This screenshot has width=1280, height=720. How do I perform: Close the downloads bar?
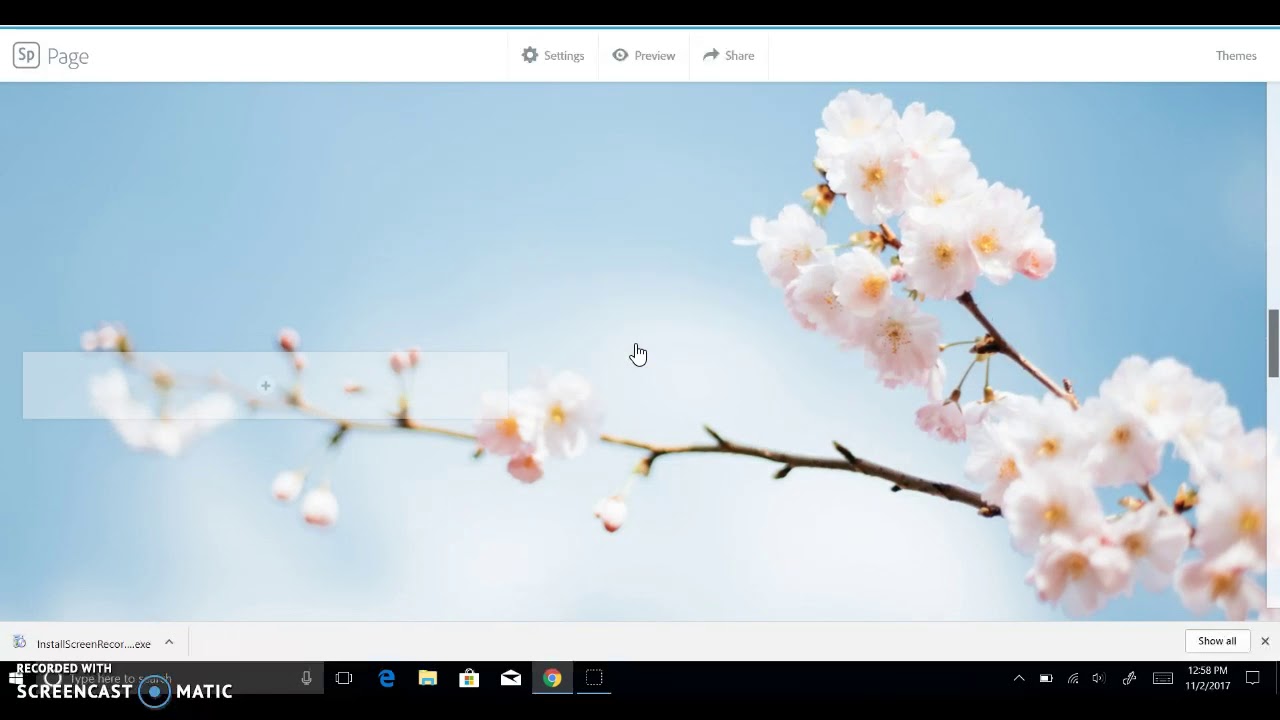1265,641
